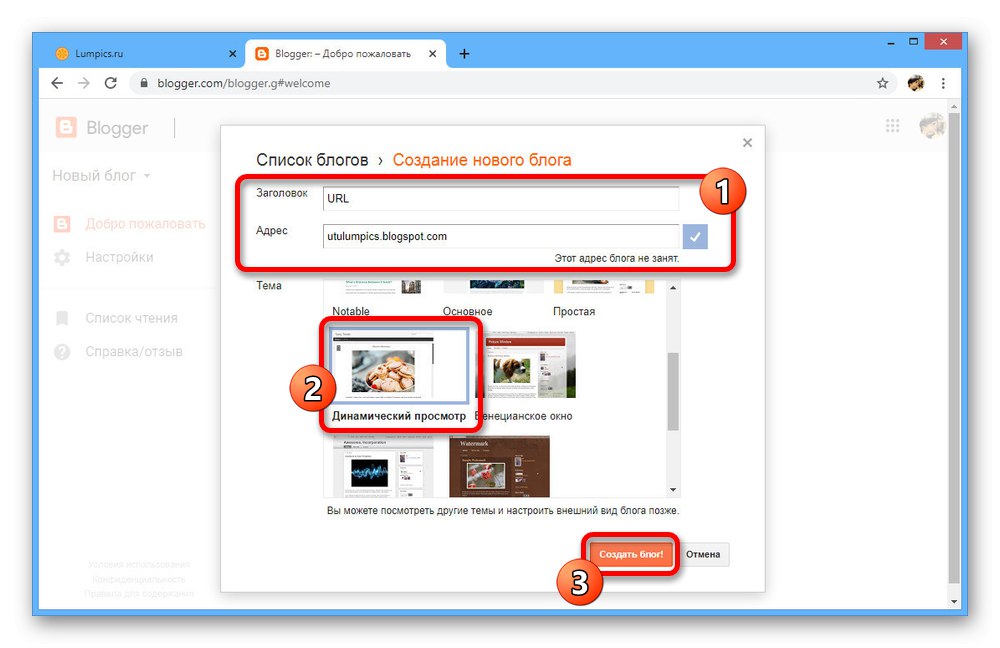Click the Заголовок text field

[501, 198]
